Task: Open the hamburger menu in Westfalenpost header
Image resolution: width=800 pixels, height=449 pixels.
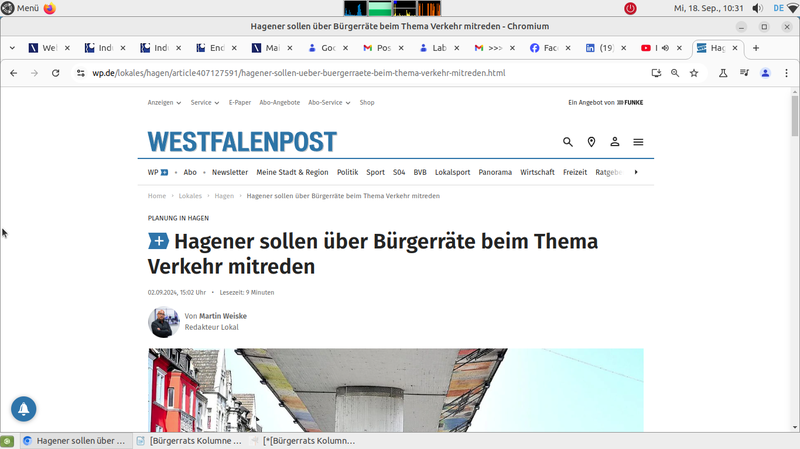Action: click(x=638, y=142)
